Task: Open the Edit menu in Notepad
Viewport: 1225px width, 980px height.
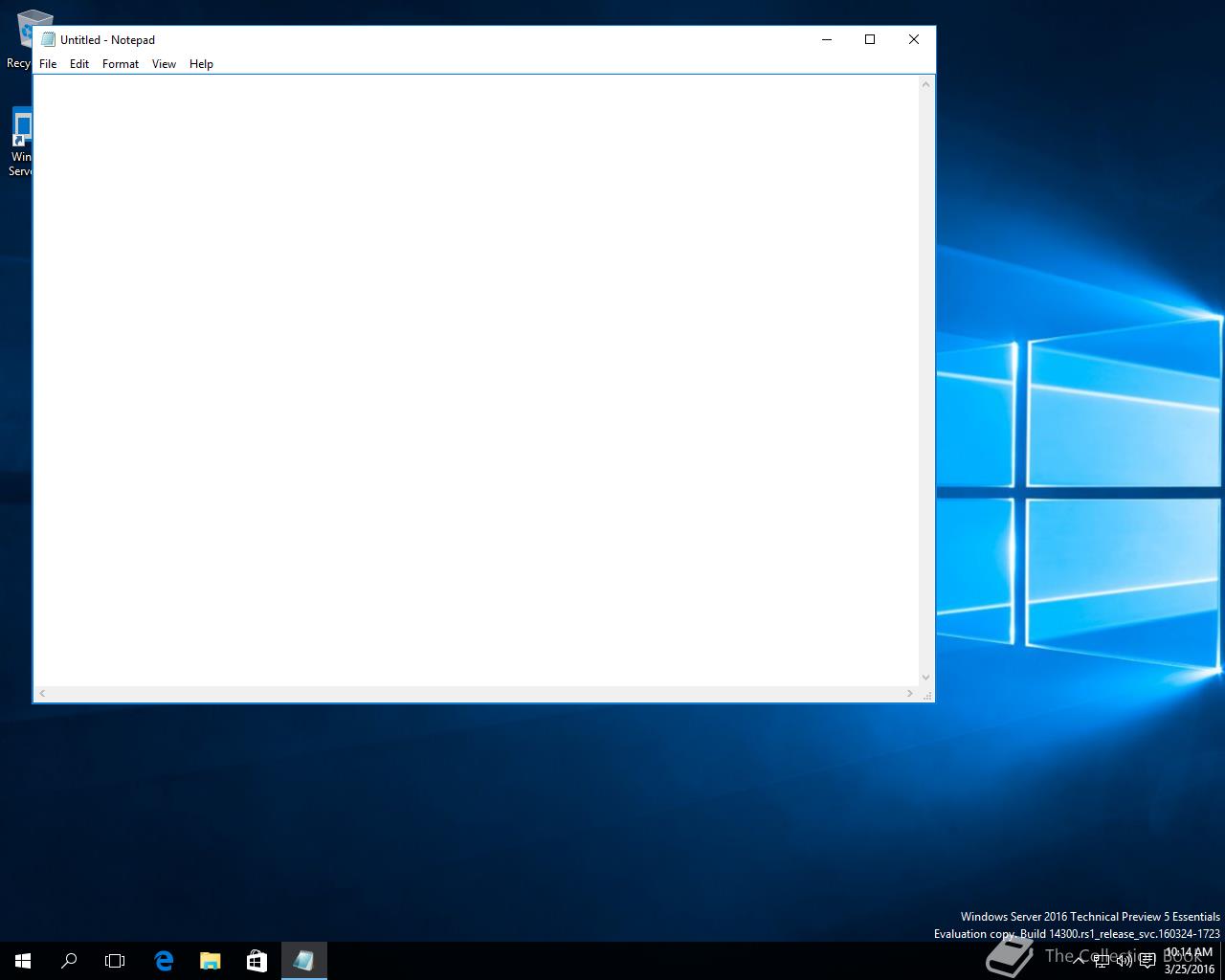Action: (x=79, y=64)
